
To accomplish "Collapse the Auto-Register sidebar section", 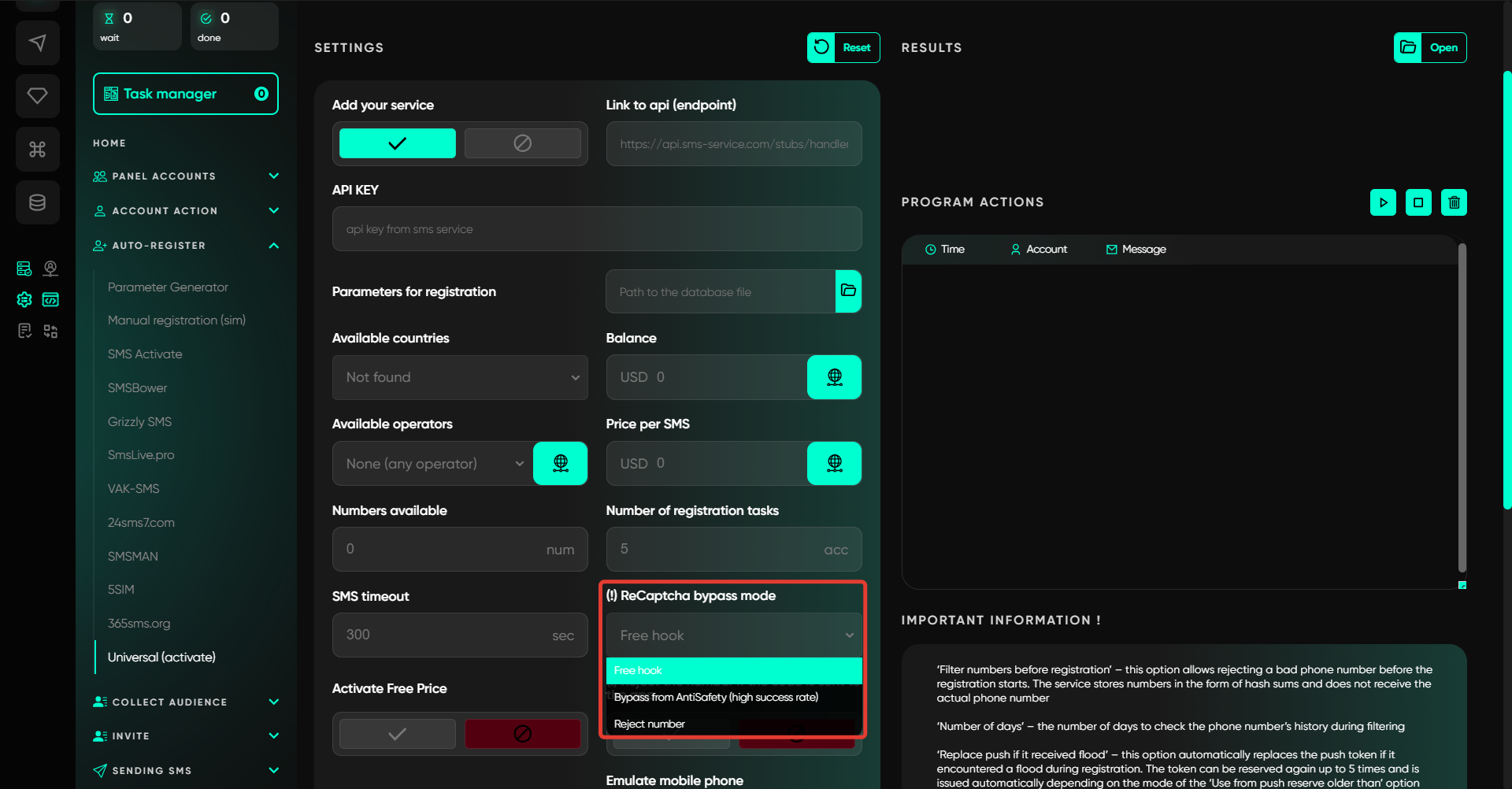I will coord(273,246).
